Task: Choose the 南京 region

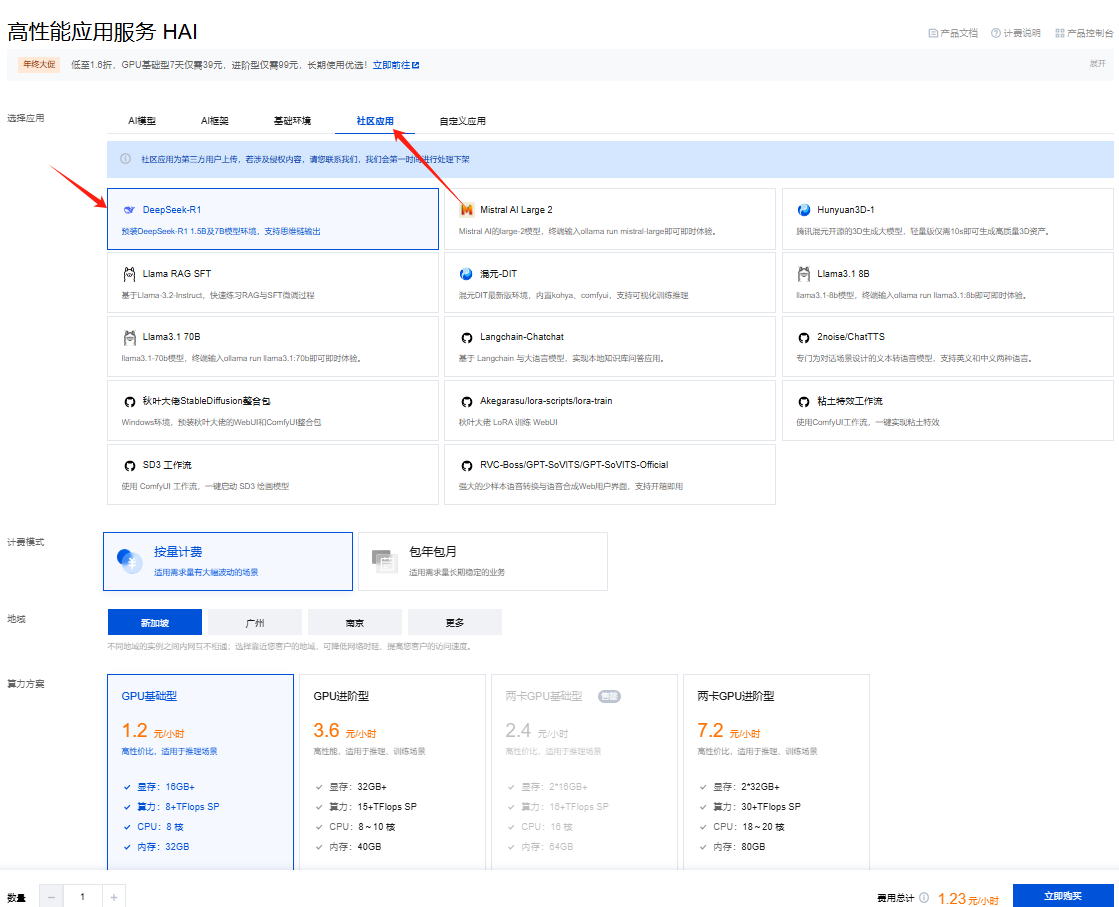Action: pyautogui.click(x=355, y=622)
